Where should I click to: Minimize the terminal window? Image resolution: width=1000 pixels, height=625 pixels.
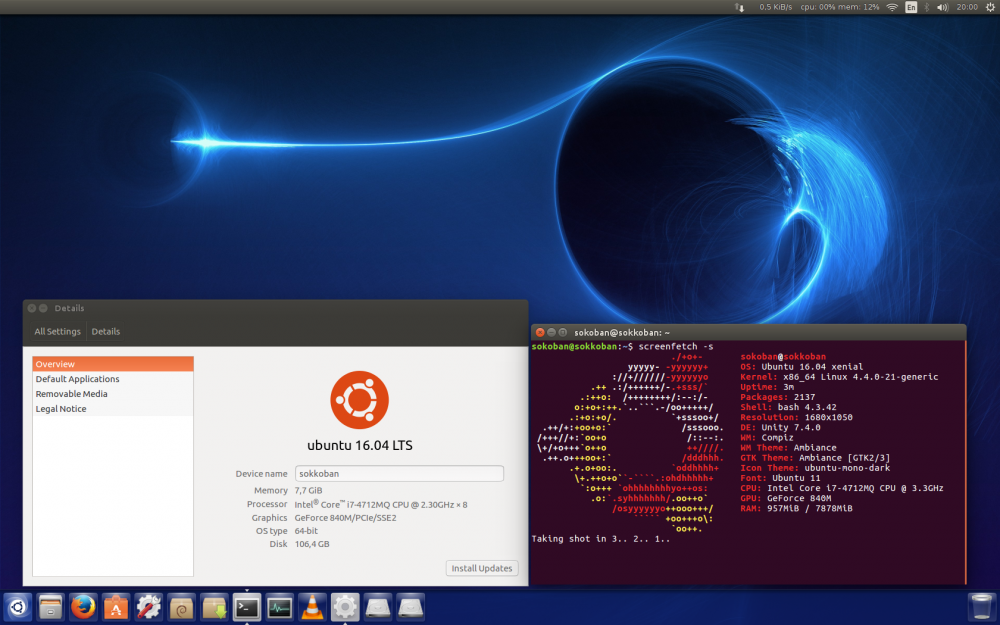coord(552,332)
